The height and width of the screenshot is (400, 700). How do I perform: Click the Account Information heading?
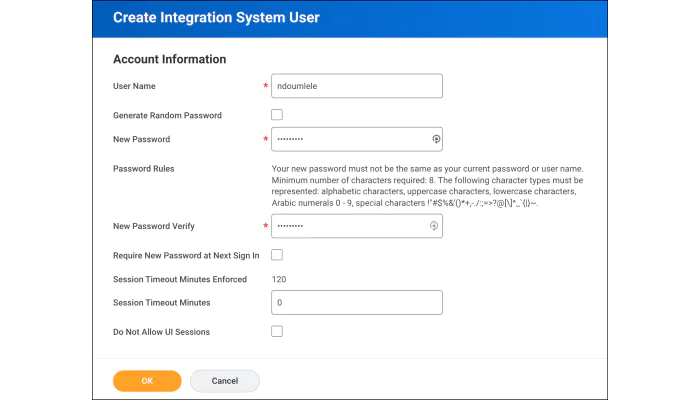pos(169,59)
